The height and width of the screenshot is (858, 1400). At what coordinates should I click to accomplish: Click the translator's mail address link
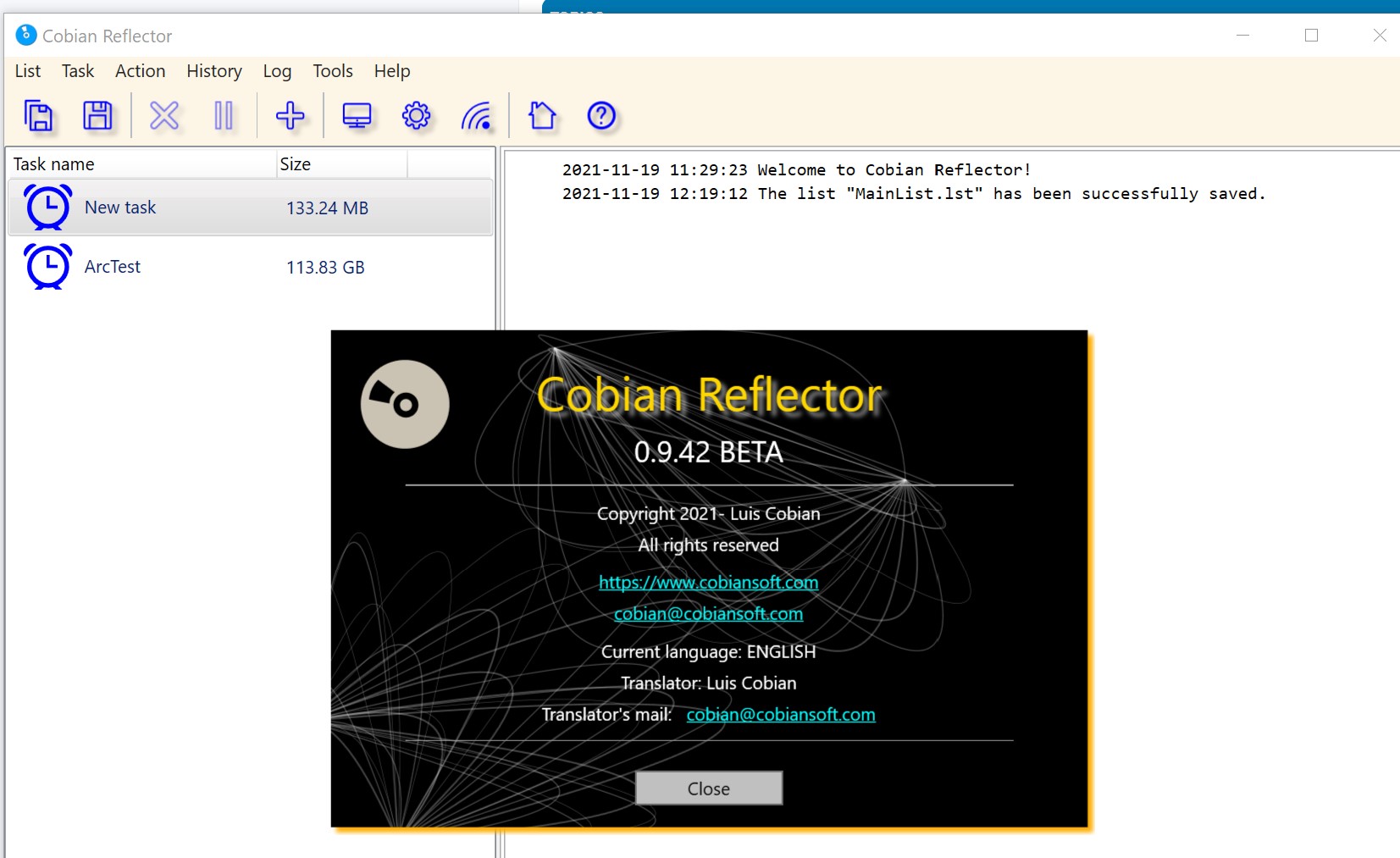(x=781, y=715)
